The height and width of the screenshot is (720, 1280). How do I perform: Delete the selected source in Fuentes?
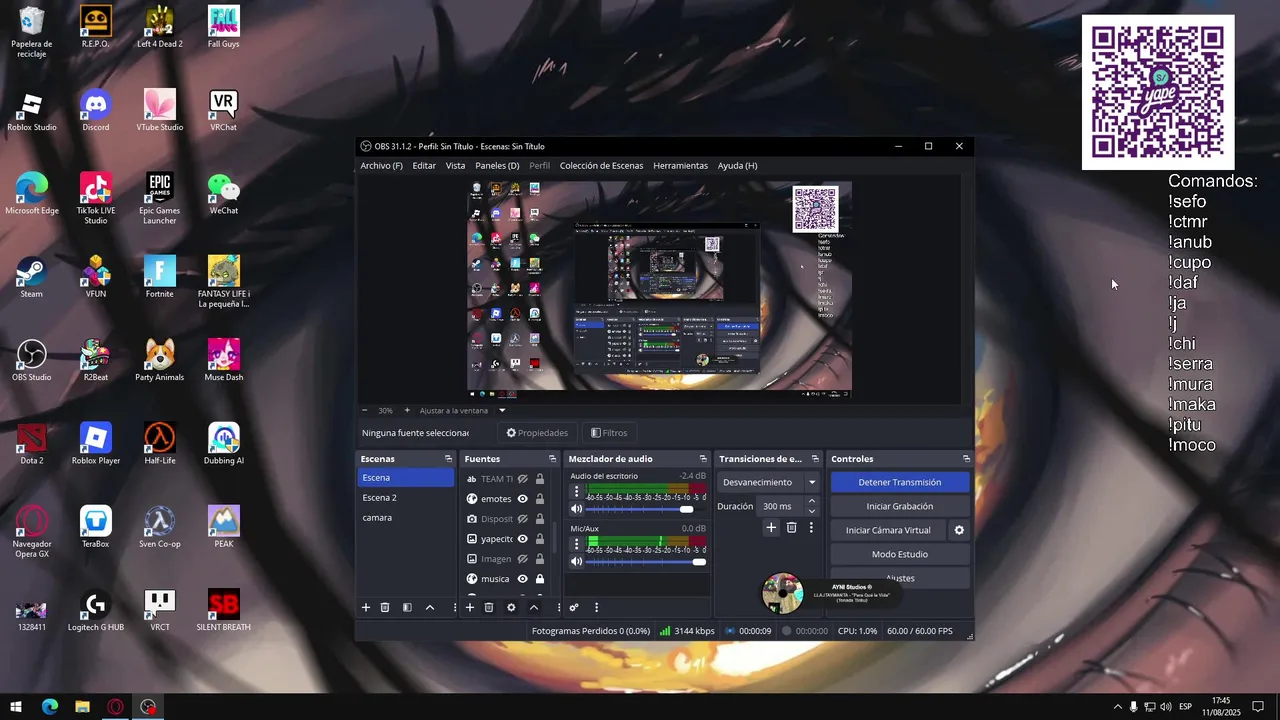pos(489,607)
